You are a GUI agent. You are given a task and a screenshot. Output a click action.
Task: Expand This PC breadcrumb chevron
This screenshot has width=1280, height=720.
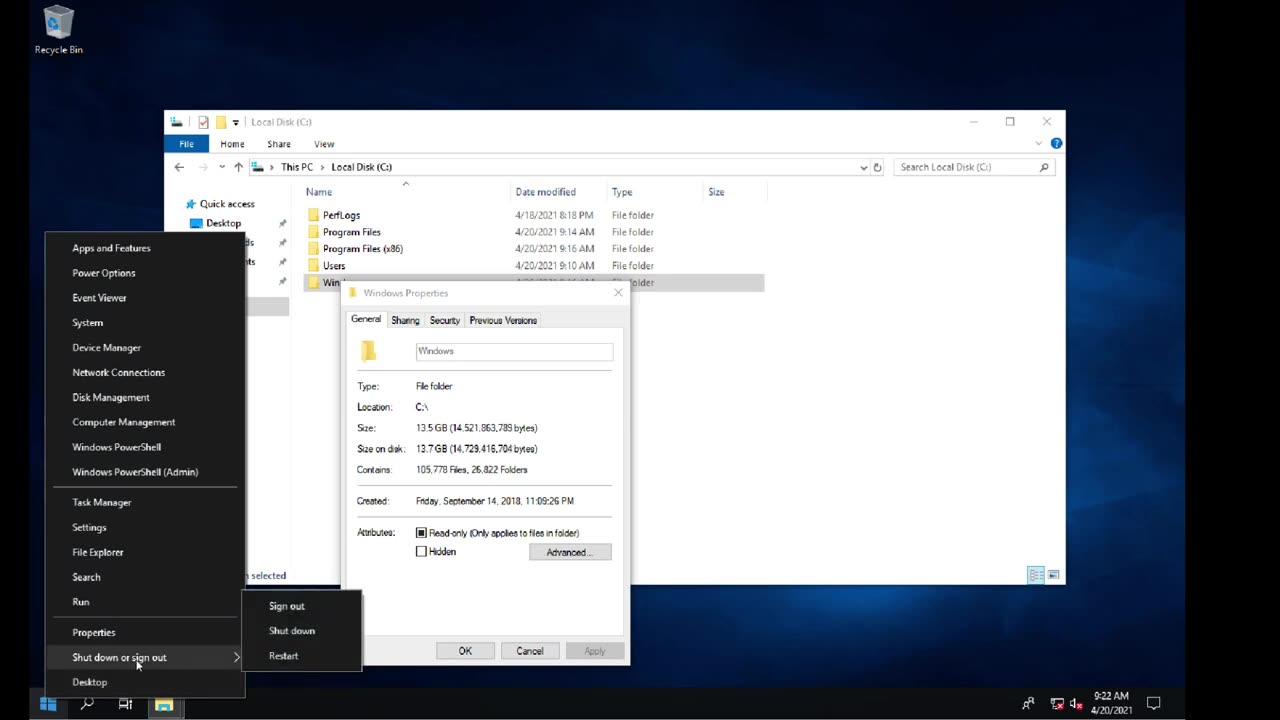322,167
